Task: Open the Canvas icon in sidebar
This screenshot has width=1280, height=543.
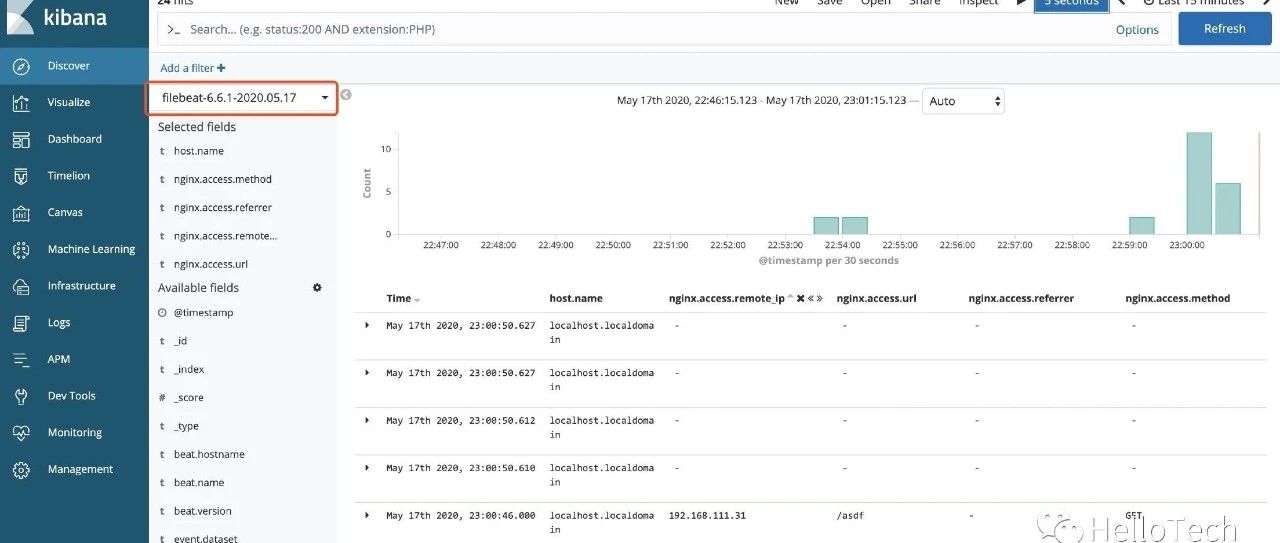Action: 21,213
